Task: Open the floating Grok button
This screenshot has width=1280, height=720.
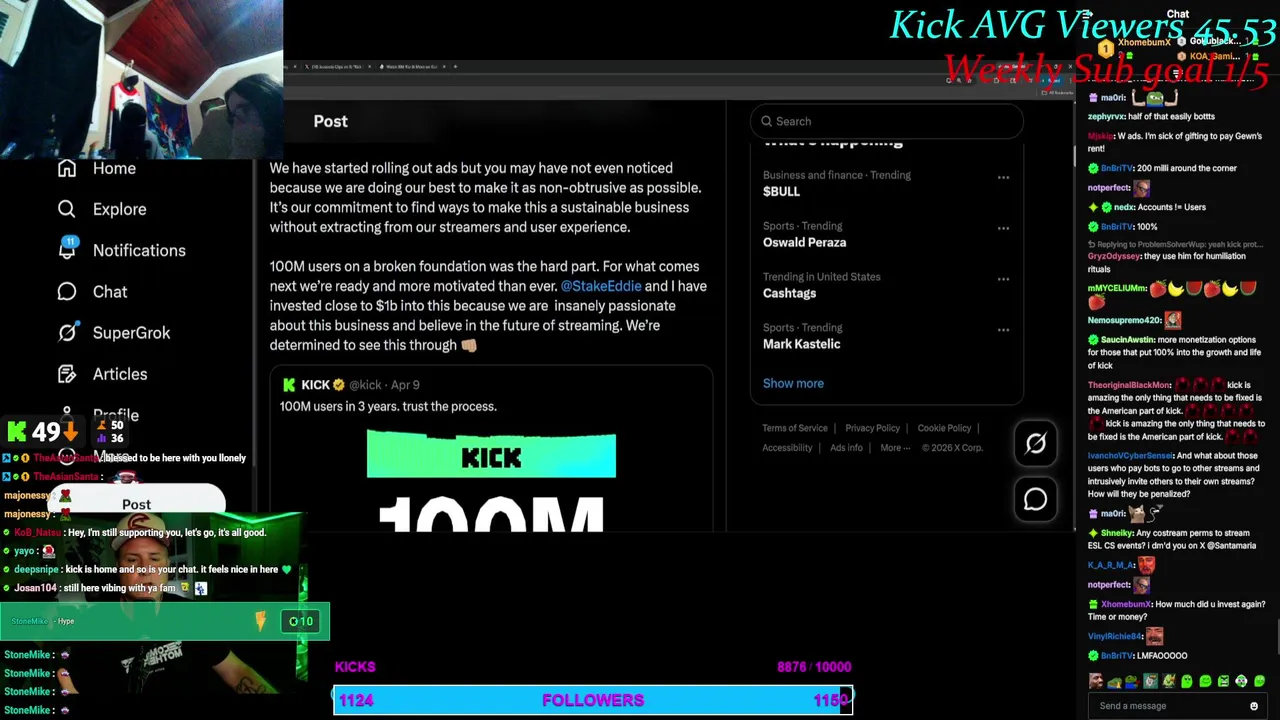Action: [x=1035, y=443]
